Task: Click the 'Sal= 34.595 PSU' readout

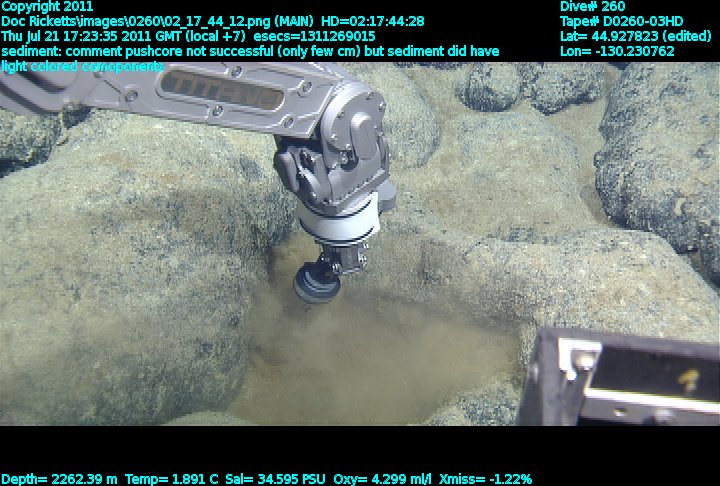Action: [x=276, y=480]
